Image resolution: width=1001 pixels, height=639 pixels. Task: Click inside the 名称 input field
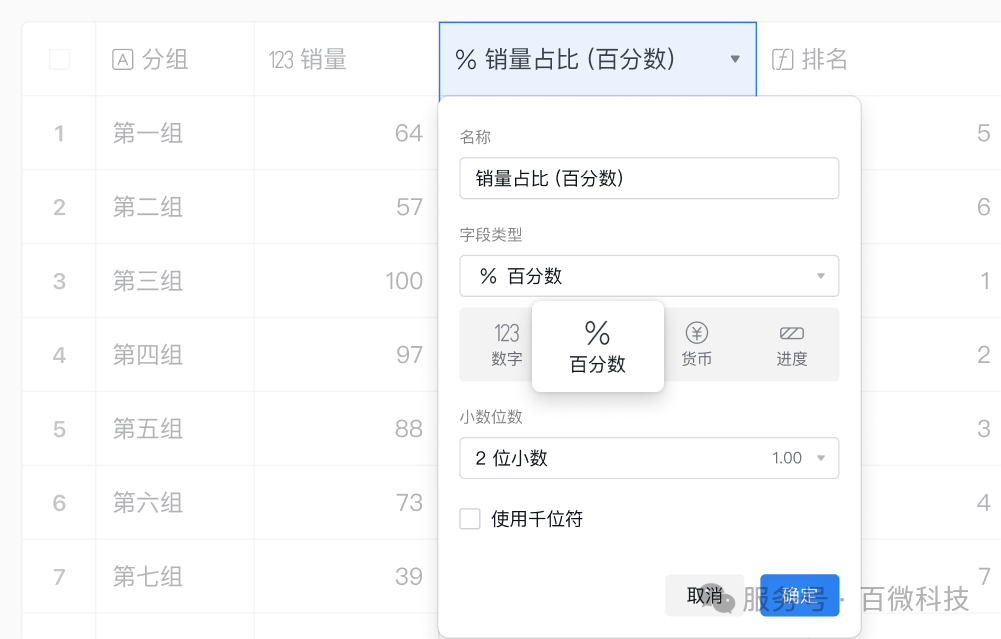pyautogui.click(x=648, y=178)
